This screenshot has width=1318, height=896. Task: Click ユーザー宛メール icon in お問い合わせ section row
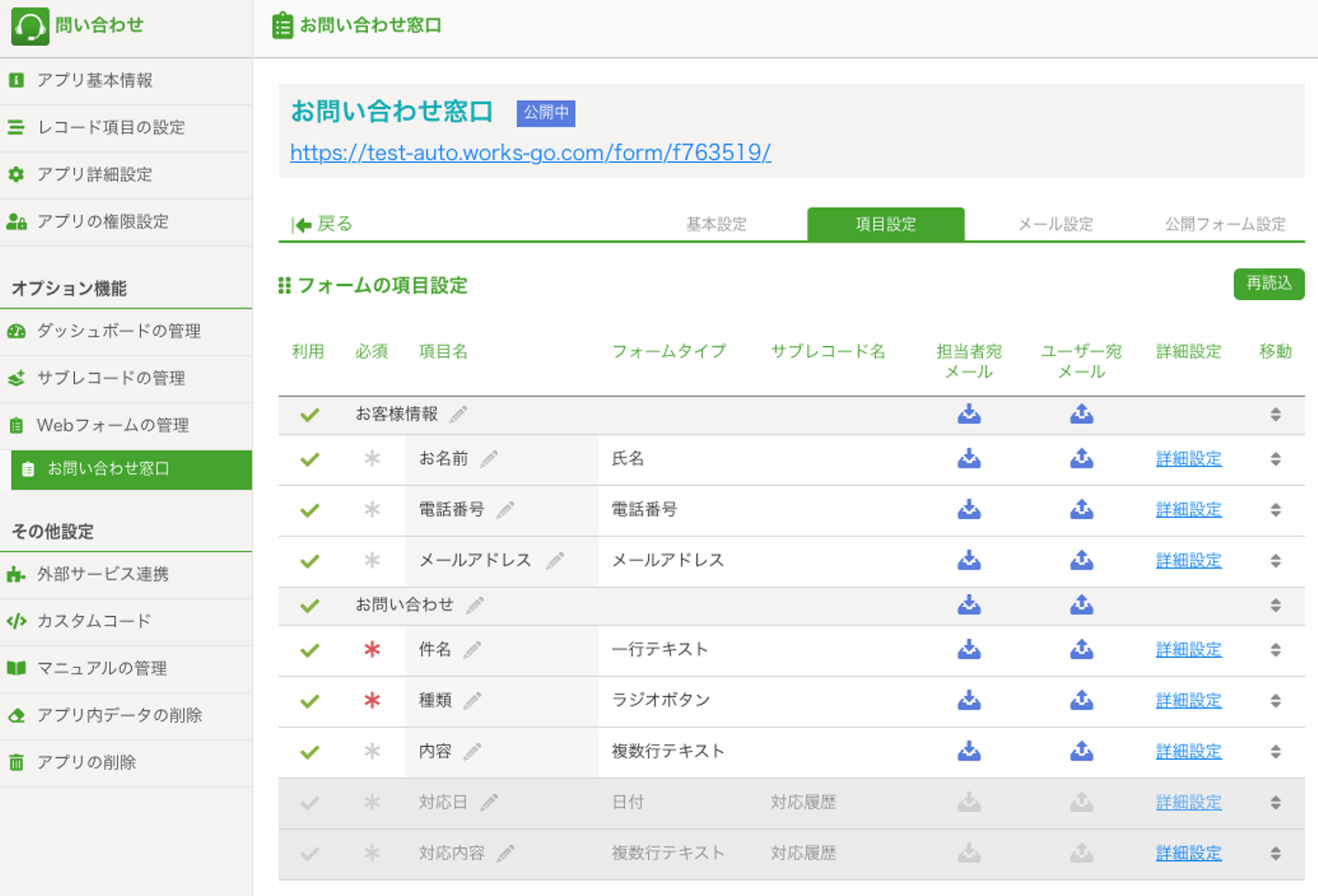[1081, 605]
